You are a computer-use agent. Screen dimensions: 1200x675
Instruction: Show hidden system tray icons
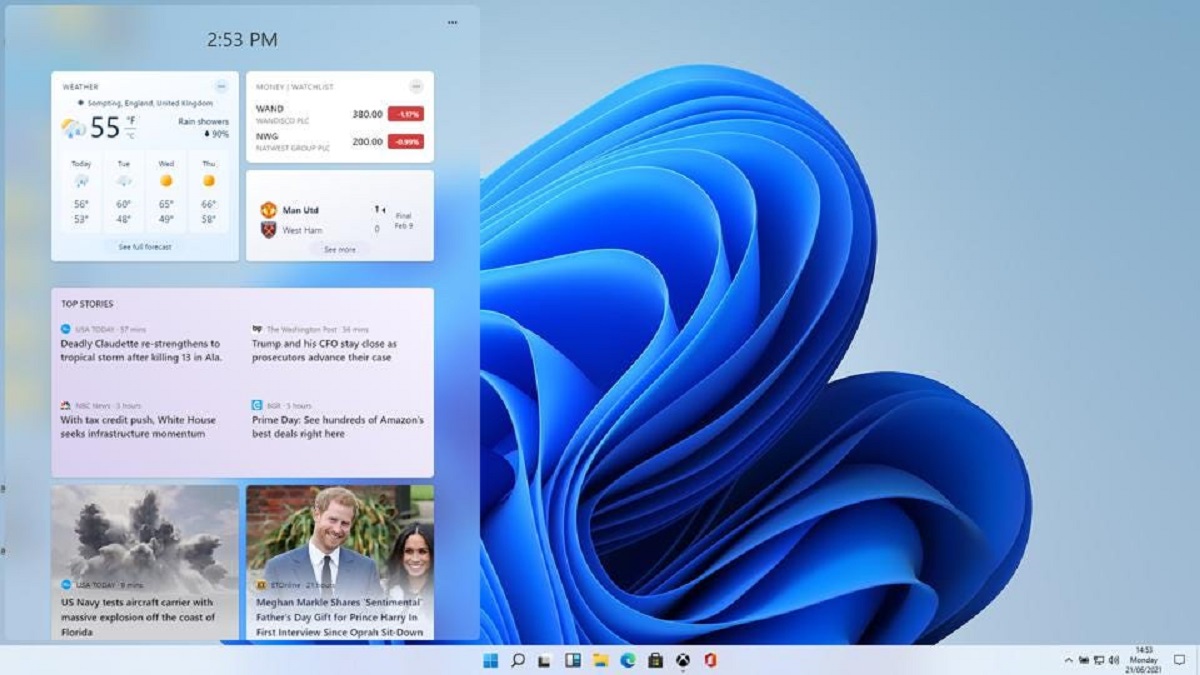[x=1068, y=660]
